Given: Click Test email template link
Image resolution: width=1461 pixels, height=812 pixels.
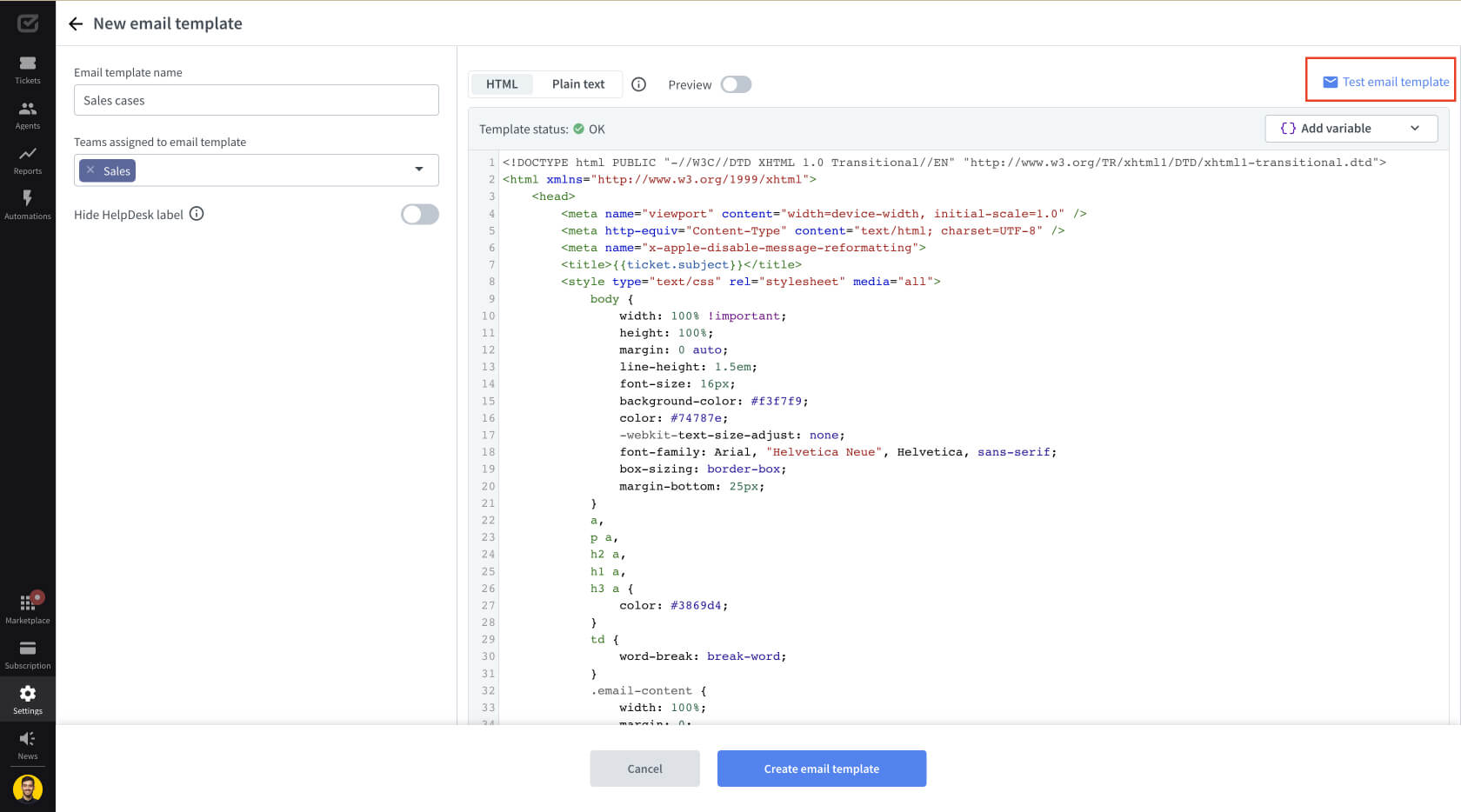Looking at the screenshot, I should [1385, 82].
